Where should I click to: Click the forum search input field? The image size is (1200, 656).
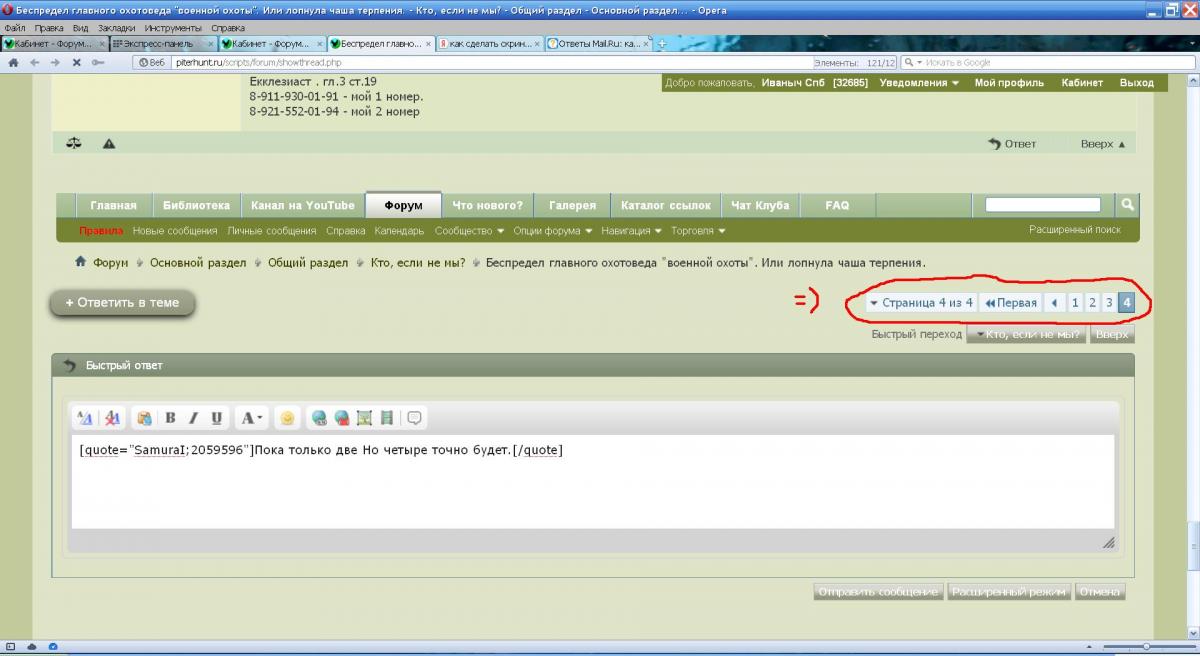(x=1042, y=205)
